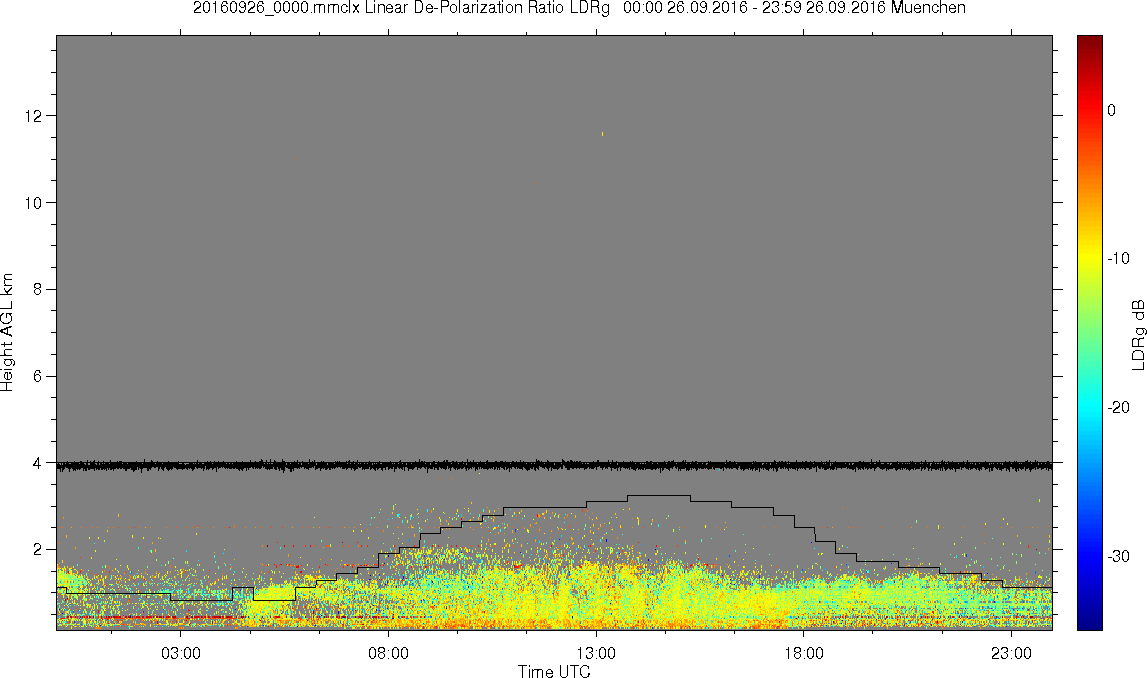Viewport: 1147px width, 678px height.
Task: Click the stepped black line peak near 14:30
Action: pos(658,496)
